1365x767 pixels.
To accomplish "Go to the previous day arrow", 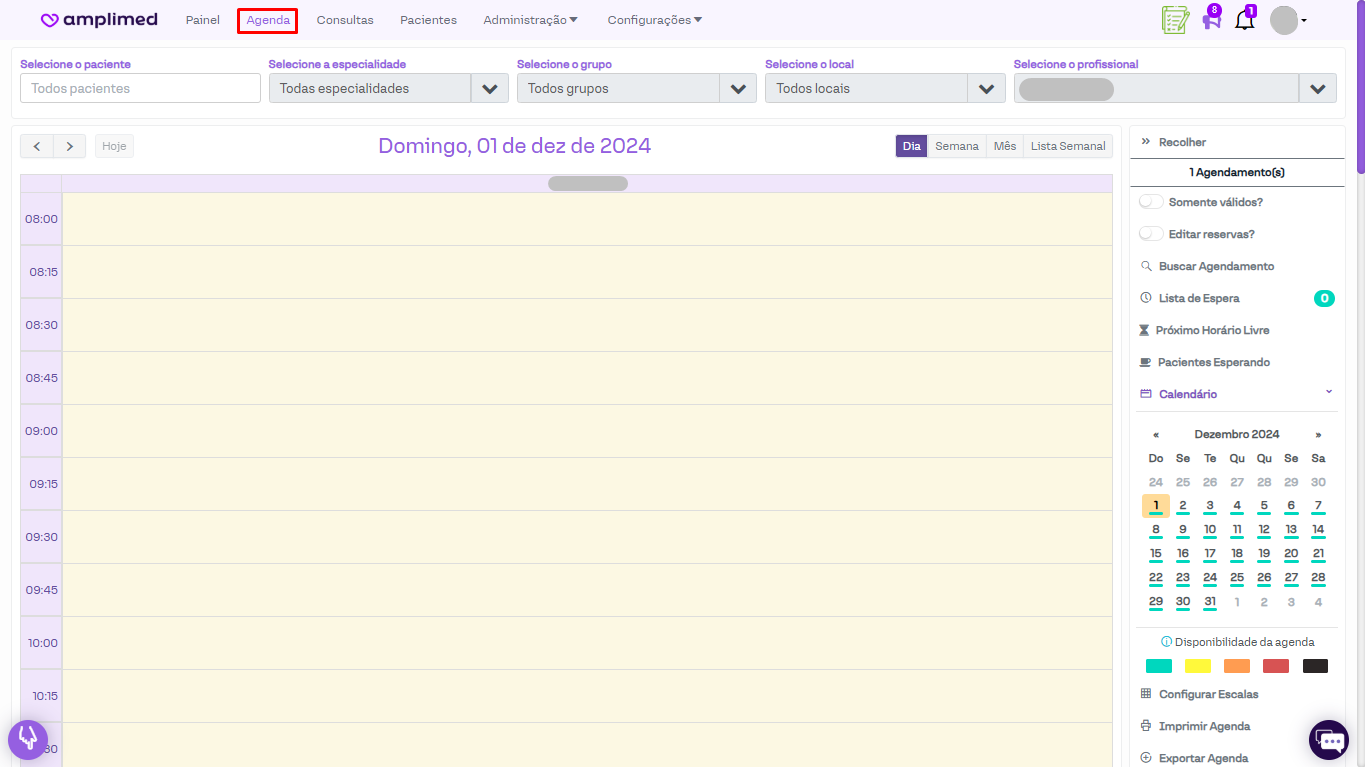I will 37,146.
